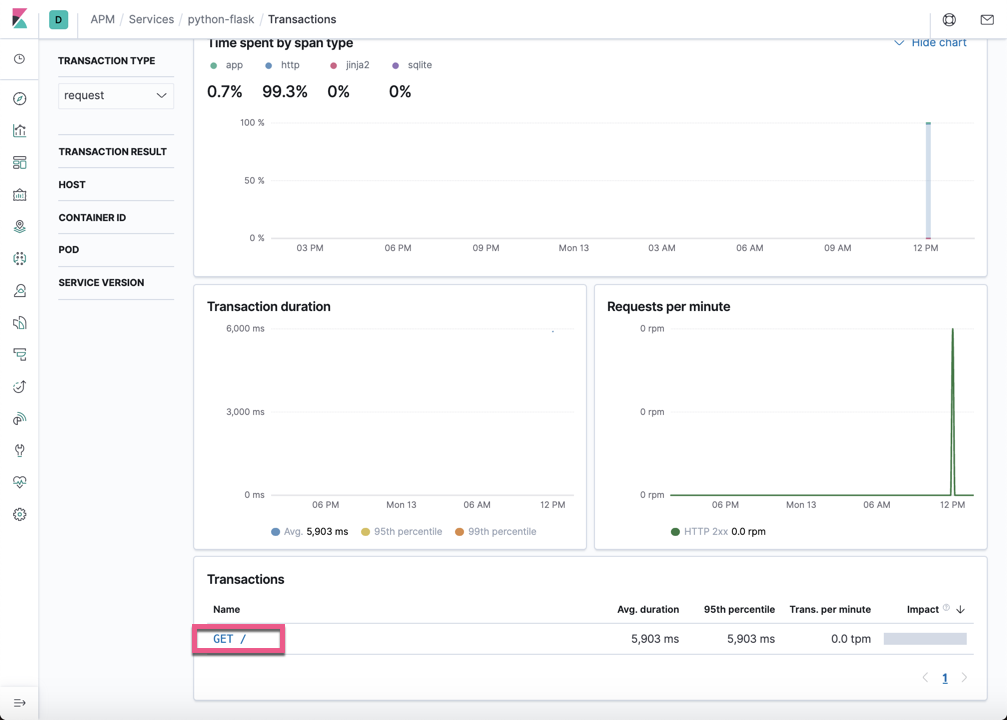Screen dimensions: 1007x720
Task: Click the 0.0 tpm cell
Action: [851, 639]
